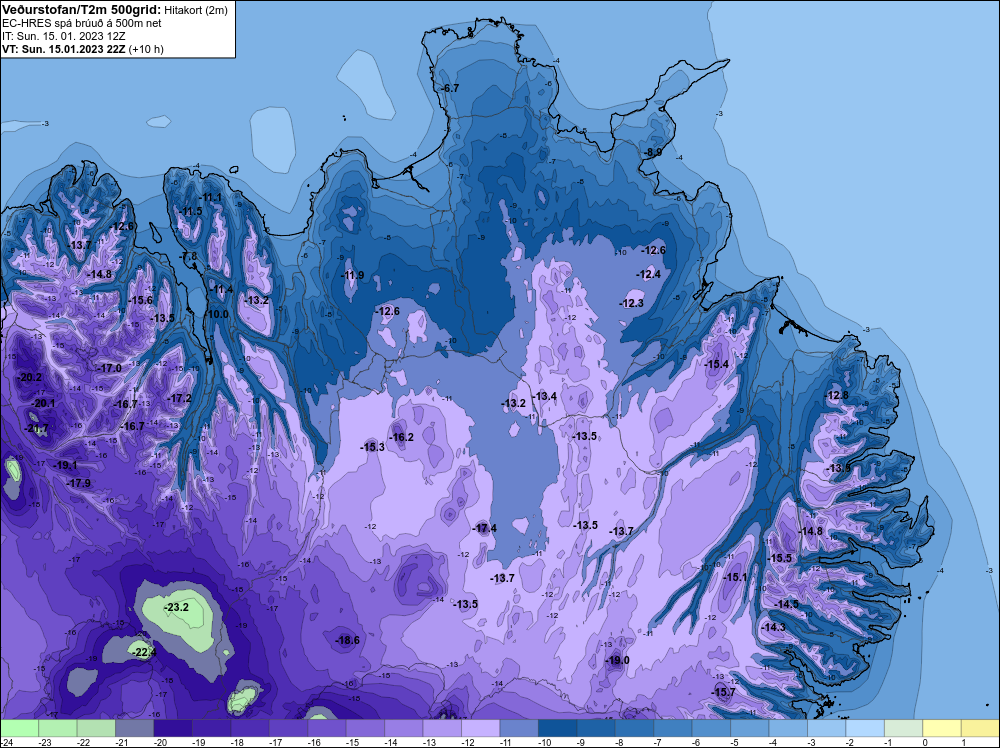Click the -15.3 temperature label
Viewport: 1000px width, 748px height.
(372, 447)
